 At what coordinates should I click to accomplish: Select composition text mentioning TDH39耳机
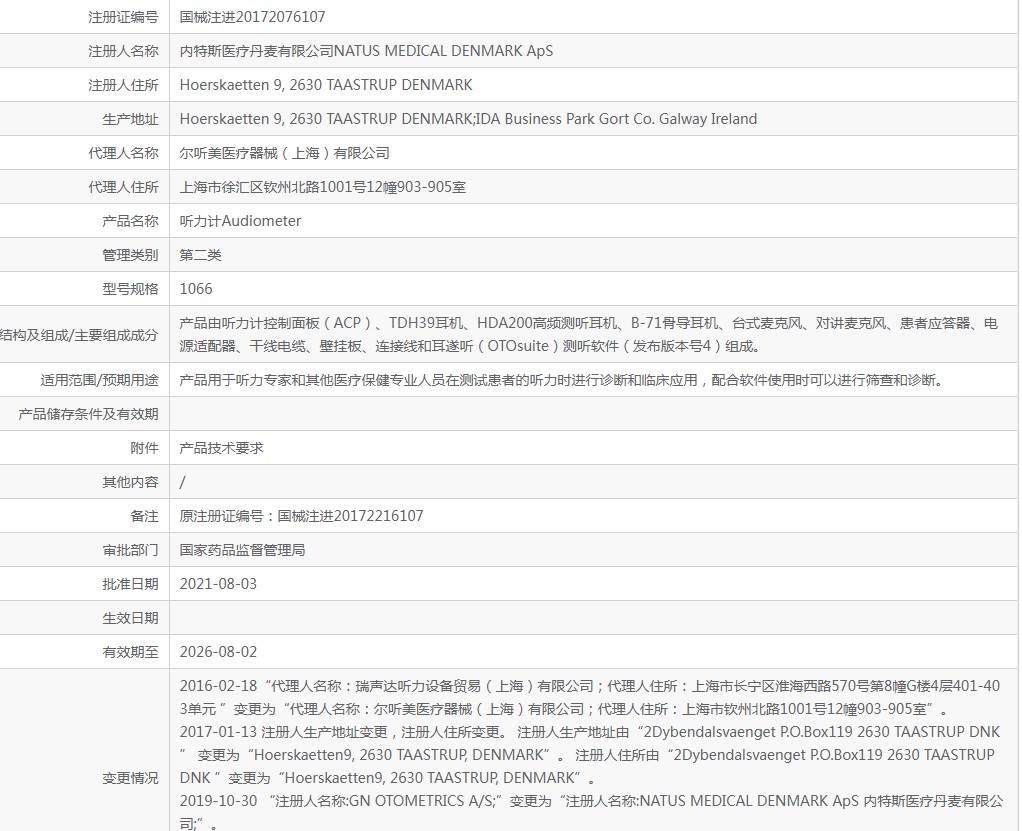click(589, 334)
